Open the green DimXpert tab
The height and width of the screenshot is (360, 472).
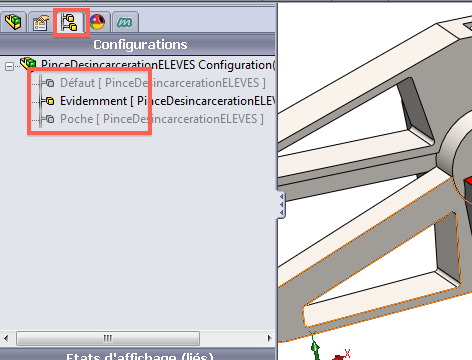coord(125,22)
